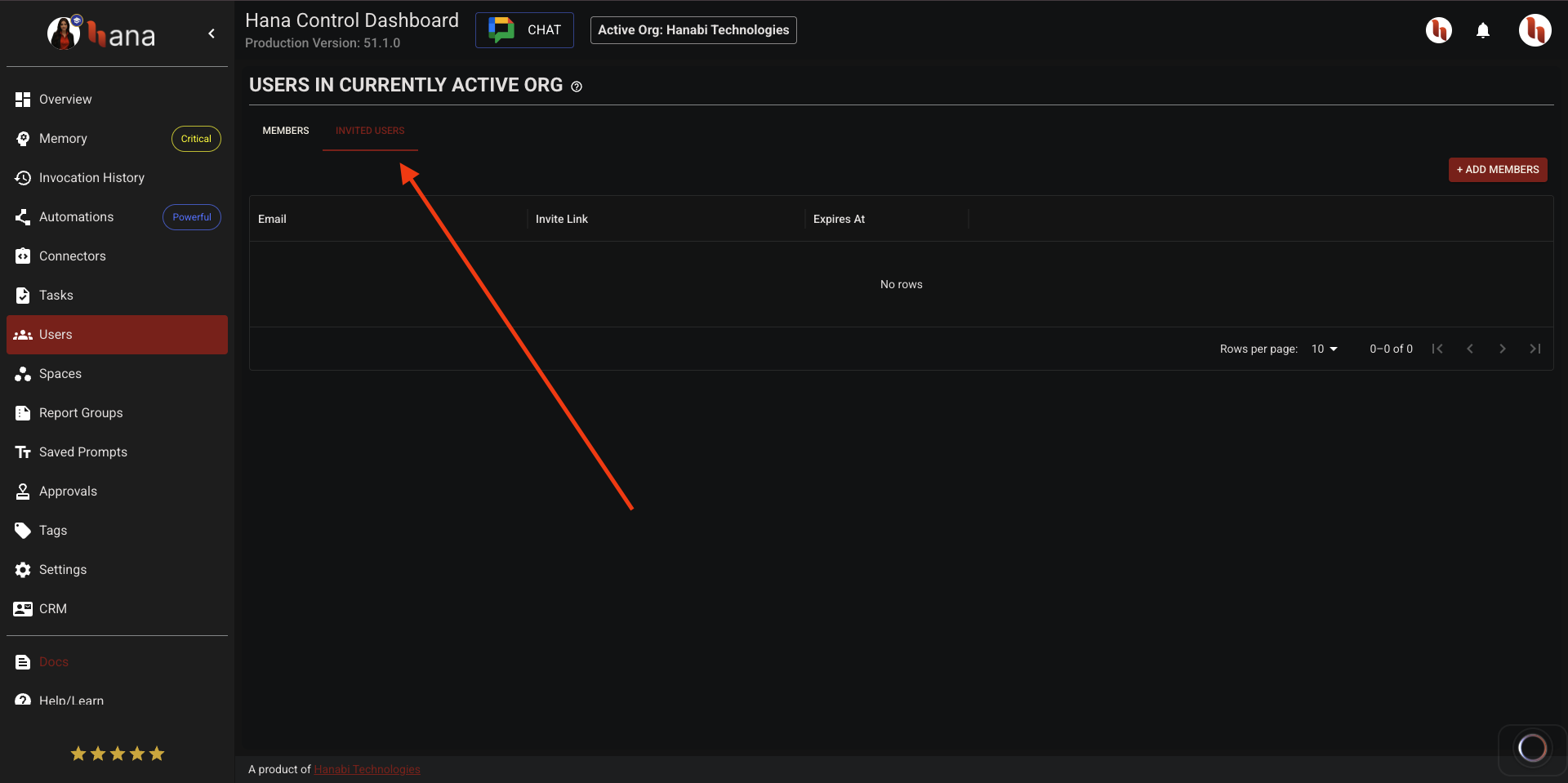This screenshot has height=783, width=1568.
Task: Click the help icon next to the page heading
Action: 577,87
